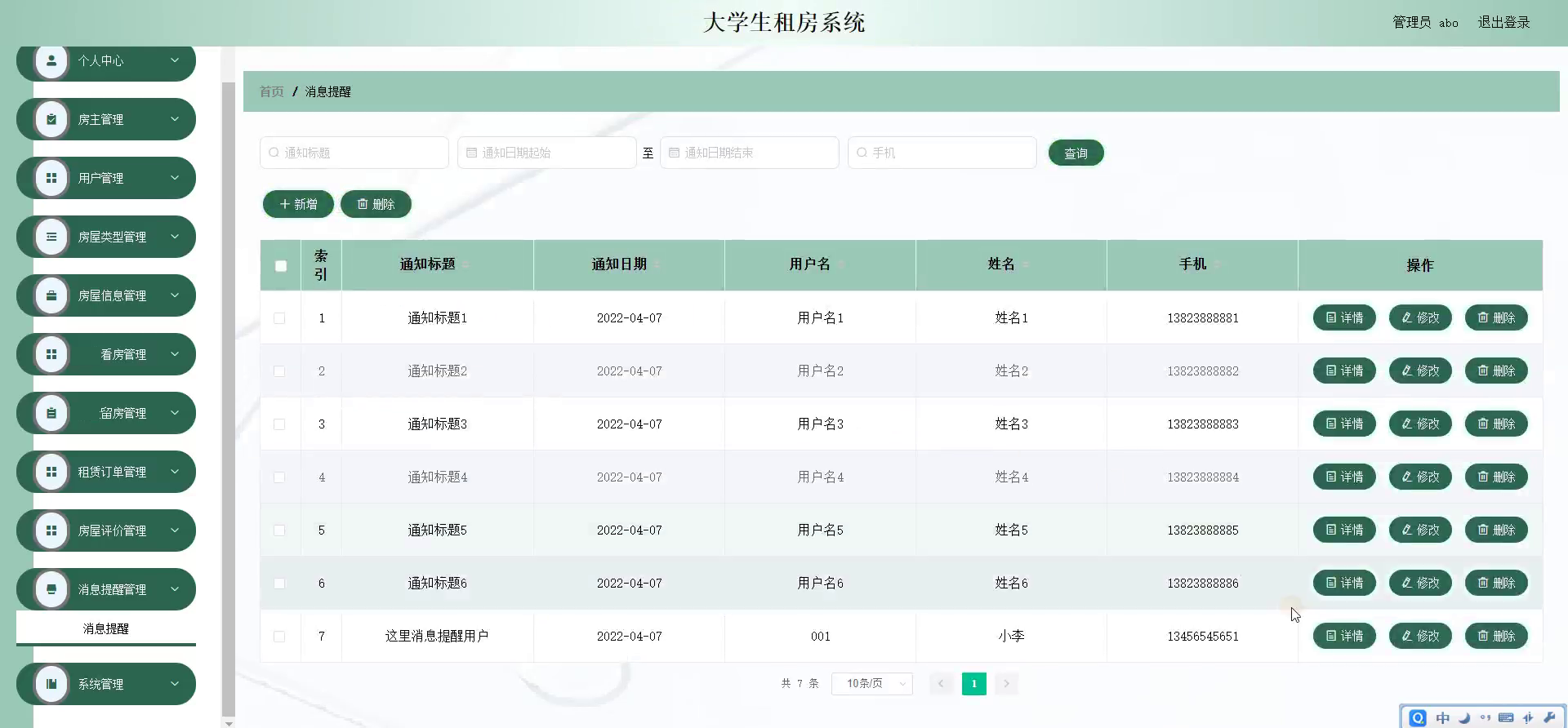Viewport: 1568px width, 728px height.
Task: Check the checkbox for row 通知标题1
Action: coord(279,318)
